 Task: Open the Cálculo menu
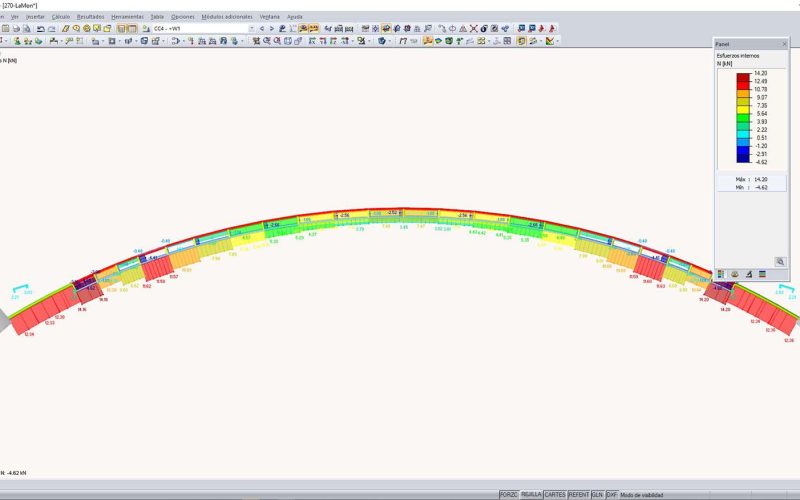tap(61, 17)
